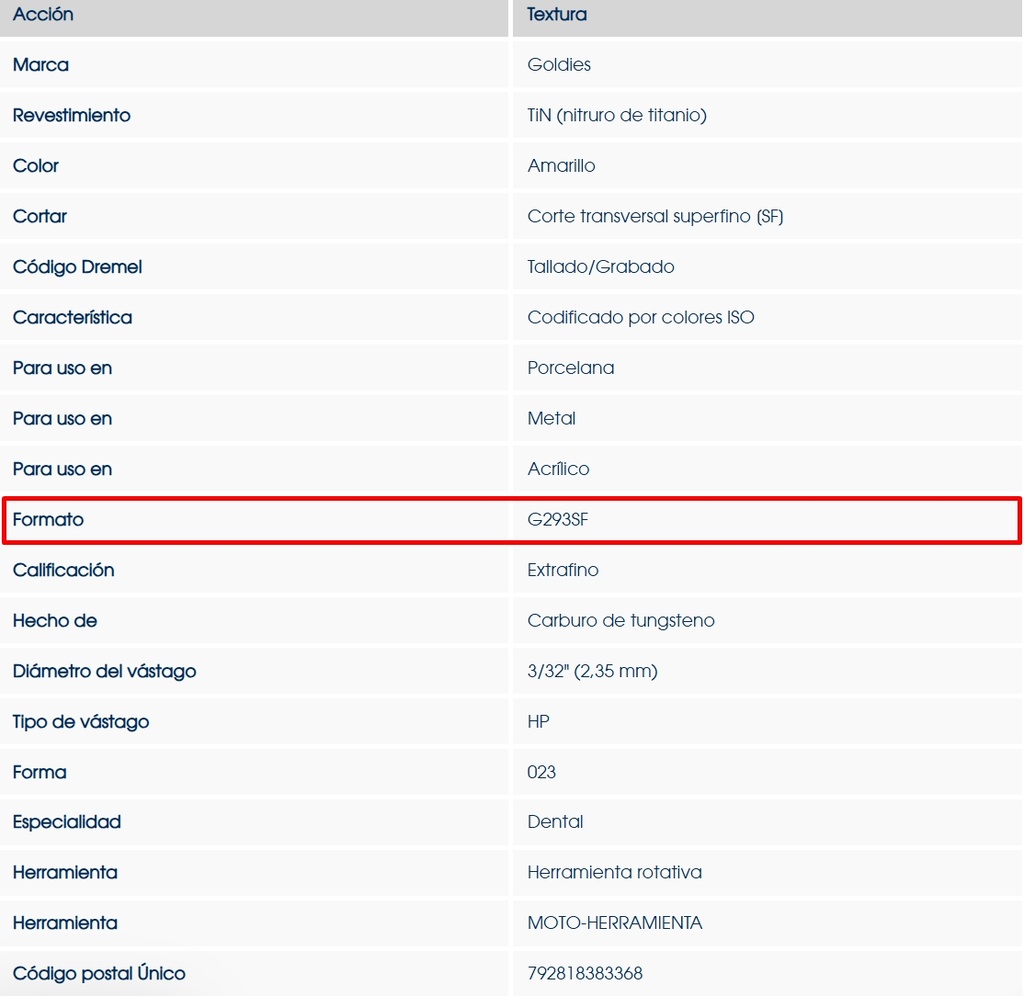Viewport: 1024px width, 996px height.
Task: Select the Corte transversal superfino (SF) text
Action: [655, 216]
